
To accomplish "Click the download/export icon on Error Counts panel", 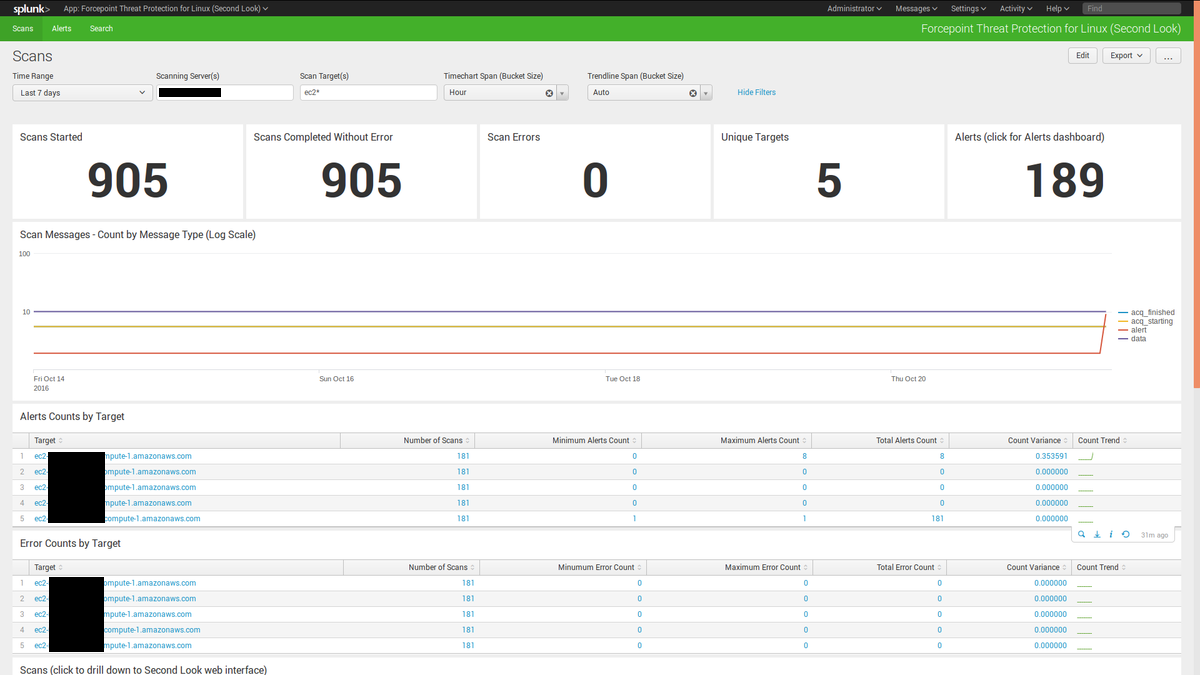I will coord(1097,534).
